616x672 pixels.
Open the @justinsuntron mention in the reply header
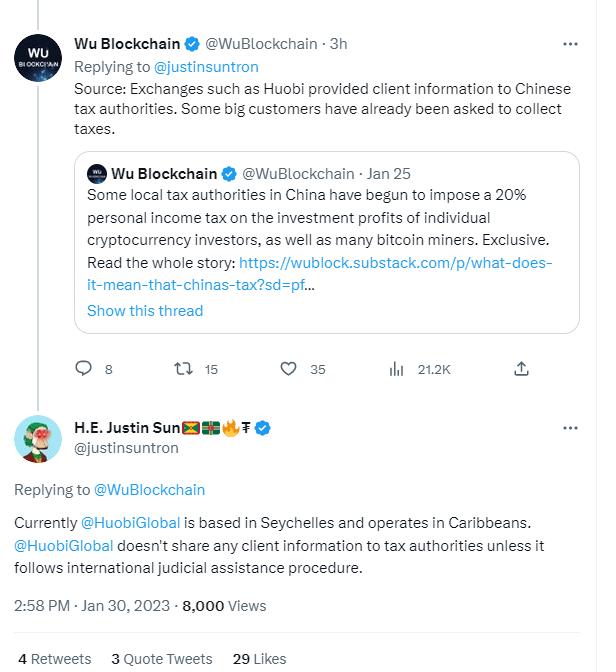pyautogui.click(x=207, y=67)
